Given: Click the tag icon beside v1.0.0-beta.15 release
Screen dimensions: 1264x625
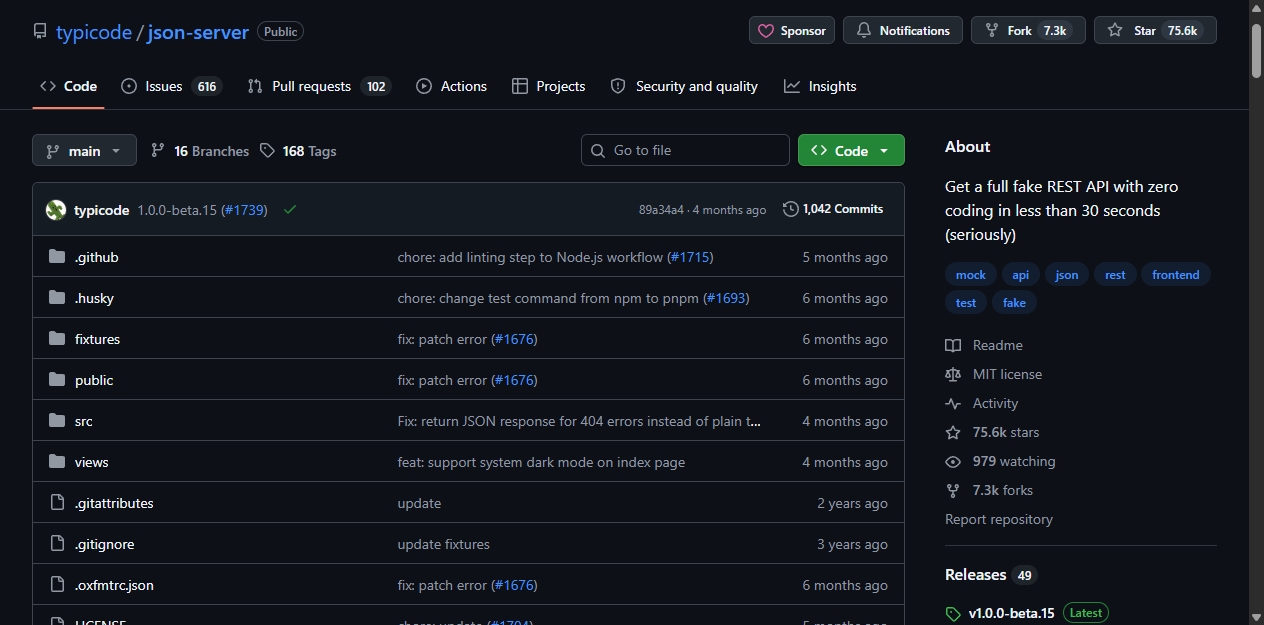Looking at the screenshot, I should [x=953, y=613].
